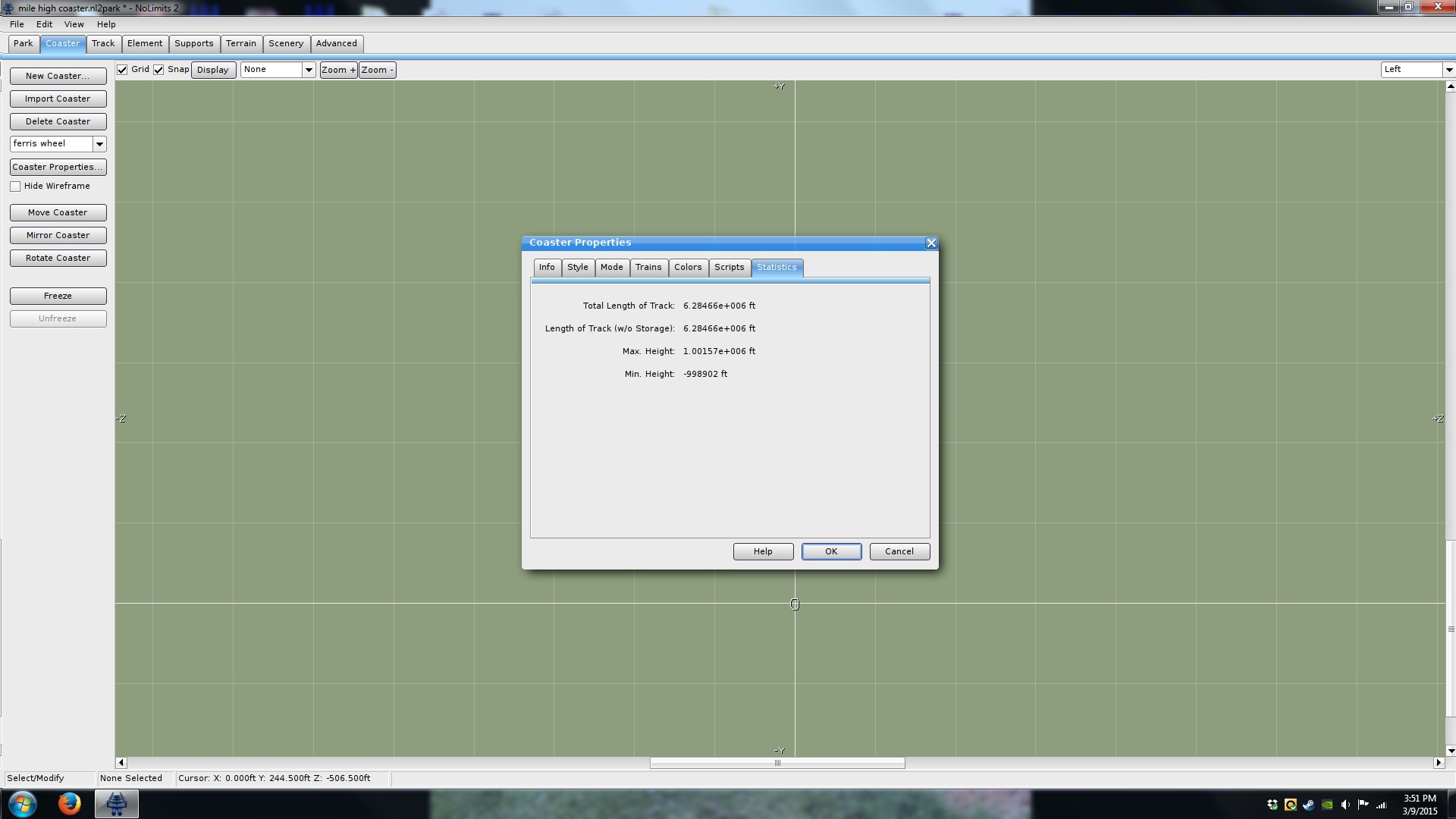This screenshot has height=819, width=1456.
Task: Enable Hide Wireframe checkbox
Action: tap(15, 187)
